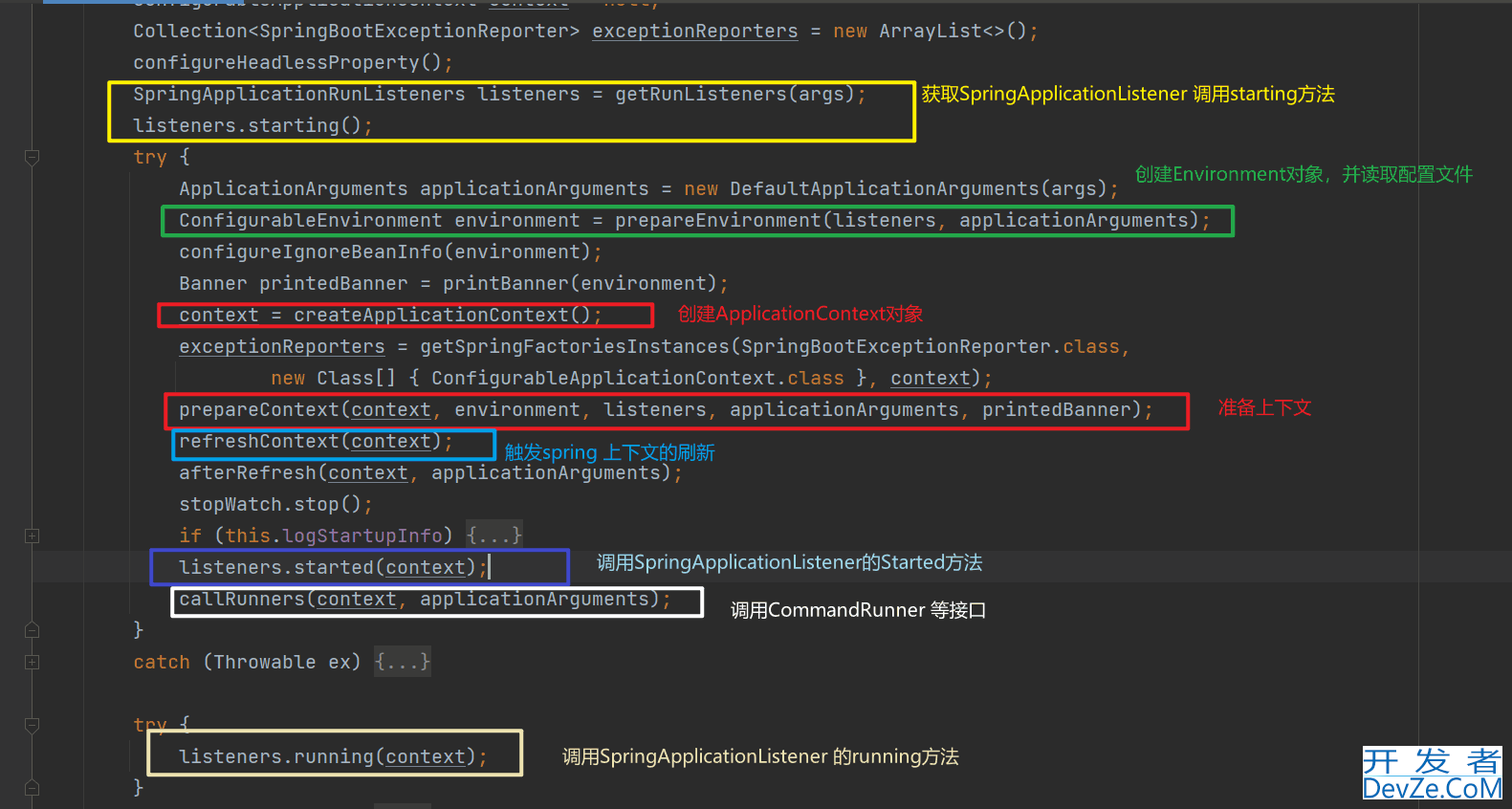
Task: Click the afterRefresh method call
Action: coord(247,473)
